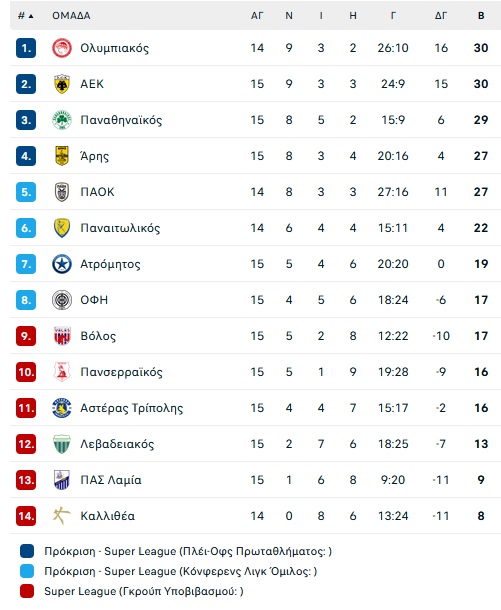The height and width of the screenshot is (610, 501).
Task: Sort table by the # column arrow
Action: pyautogui.click(x=31, y=16)
